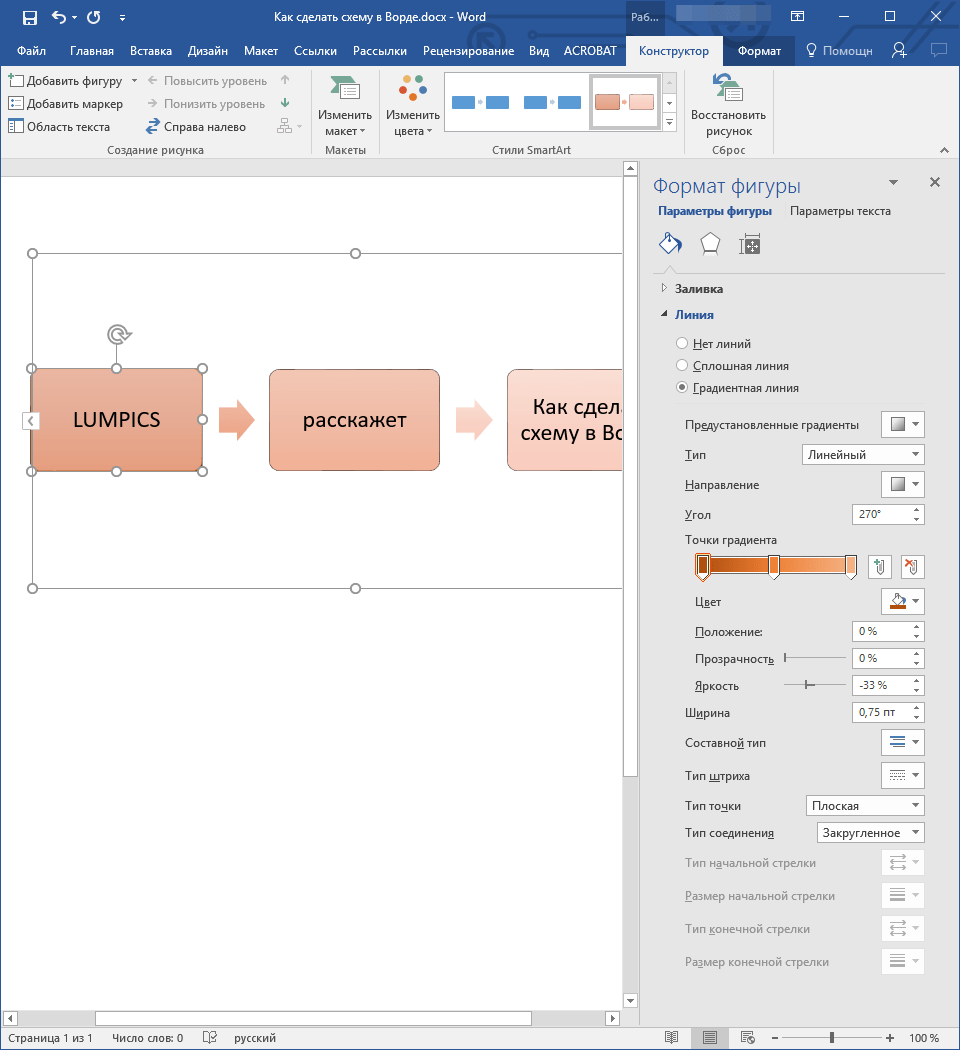Open Тип соединения dropdown showing Закругленное
960x1050 pixels.
pos(869,833)
